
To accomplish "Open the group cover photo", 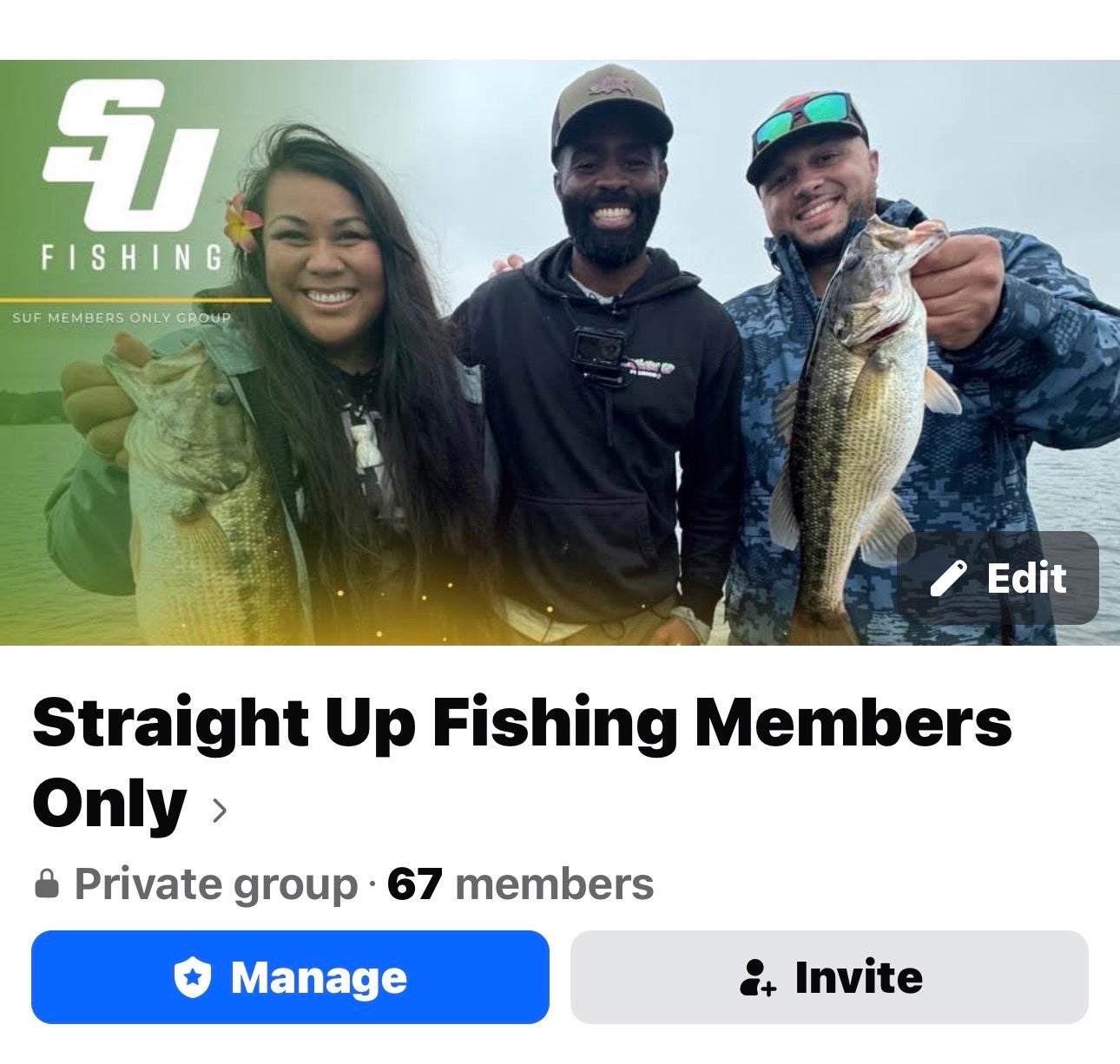I will click(560, 352).
